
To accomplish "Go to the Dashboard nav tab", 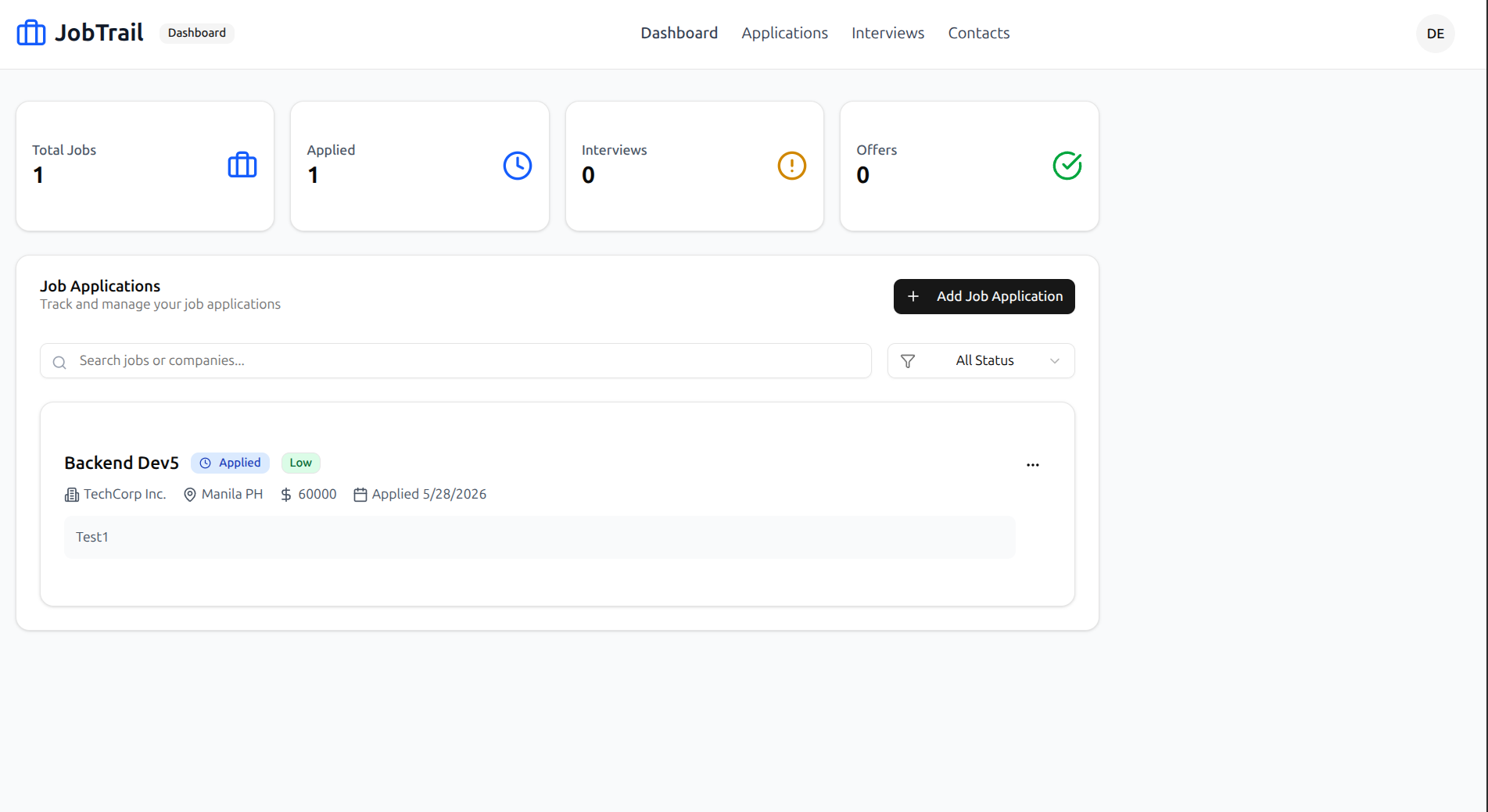I will point(679,33).
